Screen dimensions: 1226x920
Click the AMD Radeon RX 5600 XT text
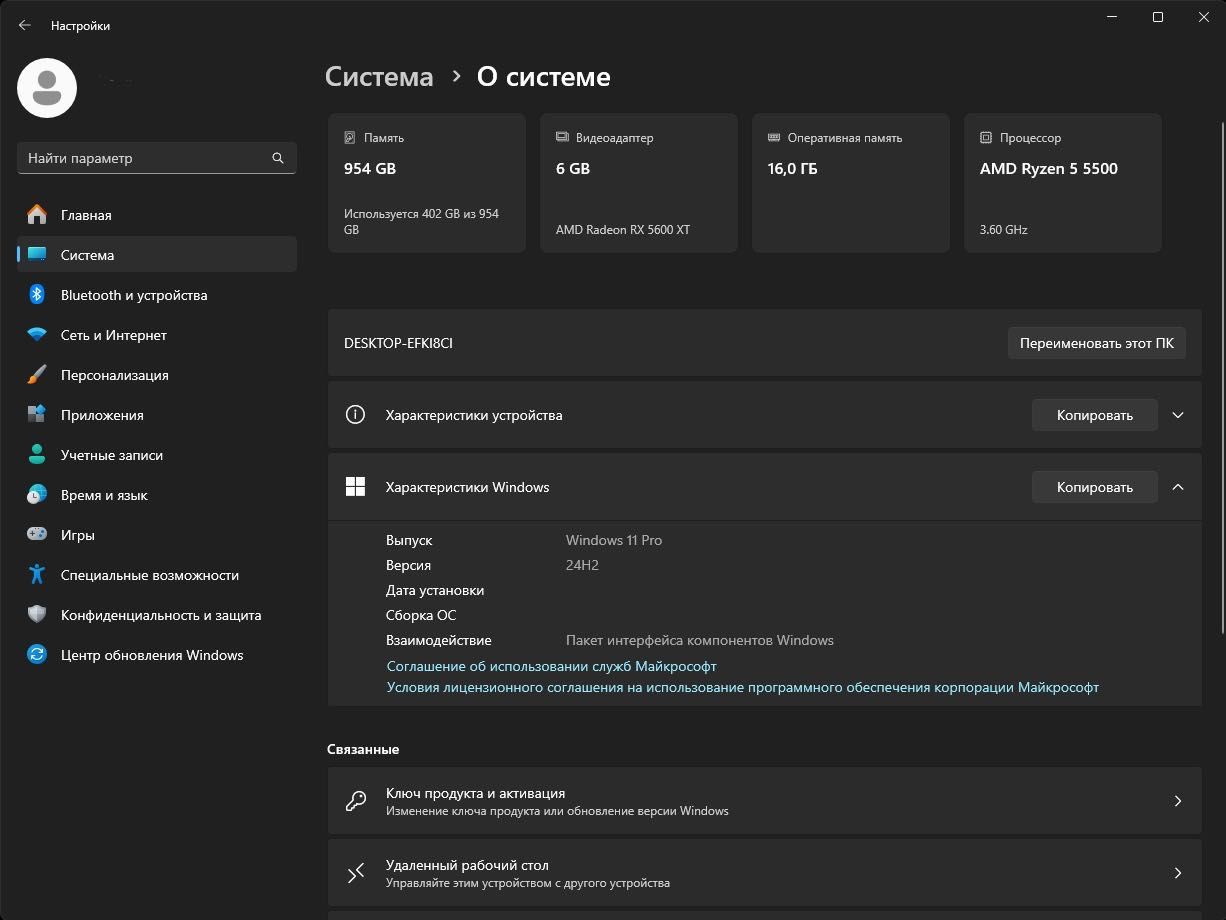(x=623, y=230)
